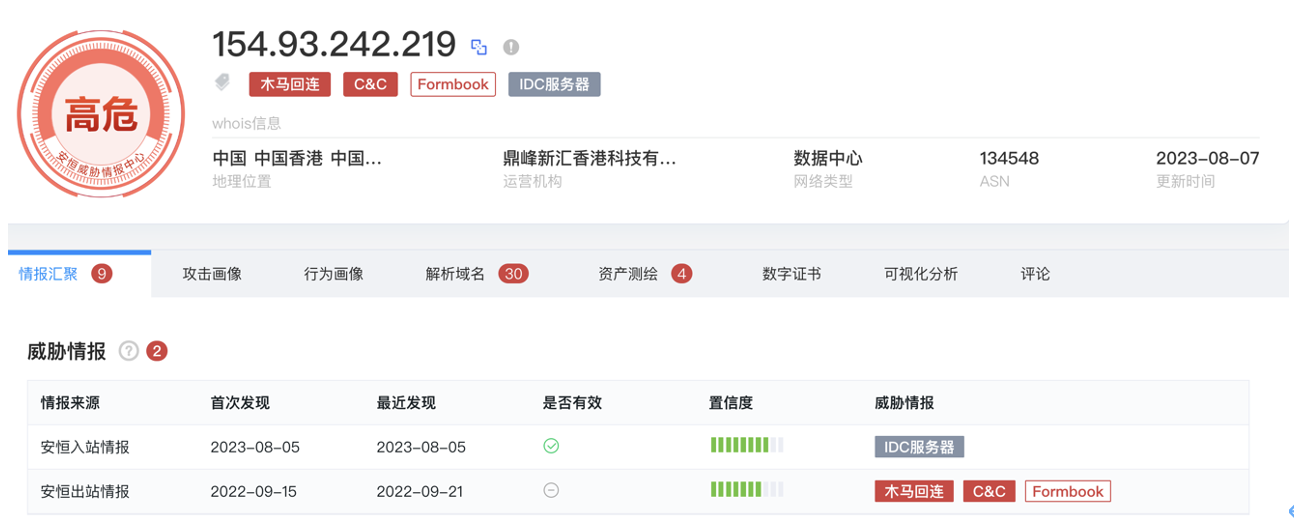Click the truncated 鼎峰新汇香港科技 operator name
Image resolution: width=1294 pixels, height=530 pixels.
pyautogui.click(x=589, y=159)
